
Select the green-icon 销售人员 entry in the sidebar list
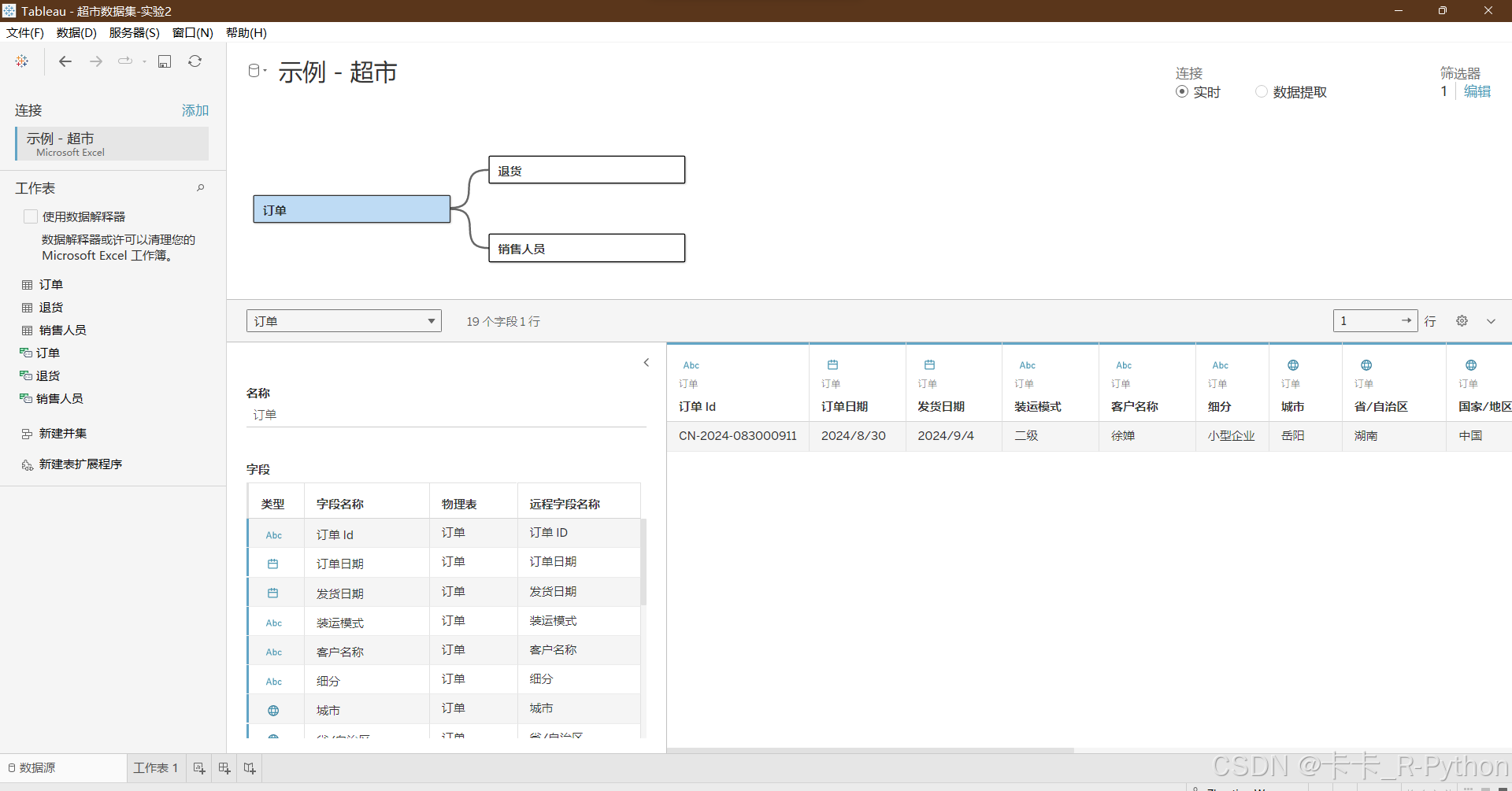coord(60,399)
